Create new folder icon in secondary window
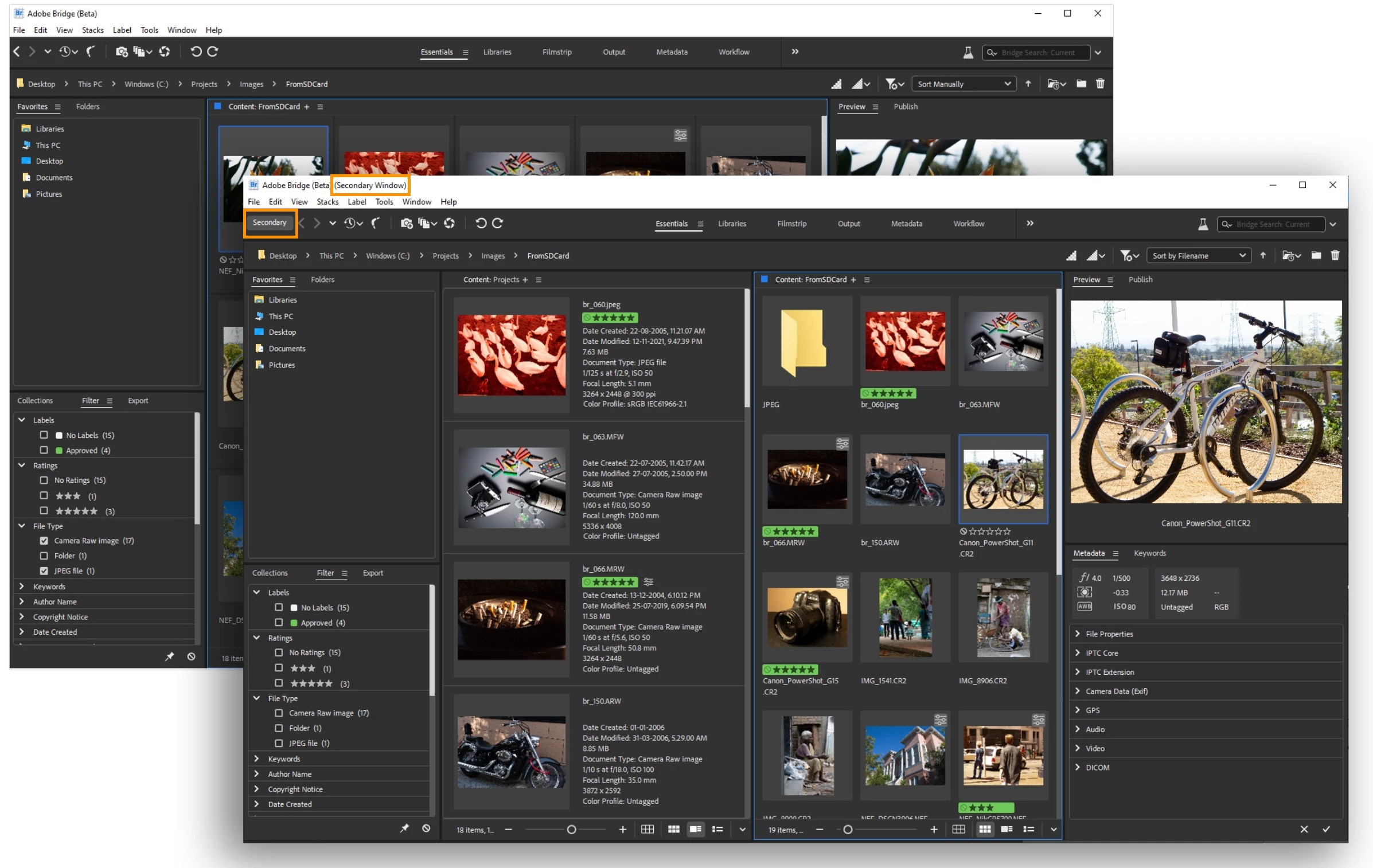The width and height of the screenshot is (1373, 868). (1316, 256)
